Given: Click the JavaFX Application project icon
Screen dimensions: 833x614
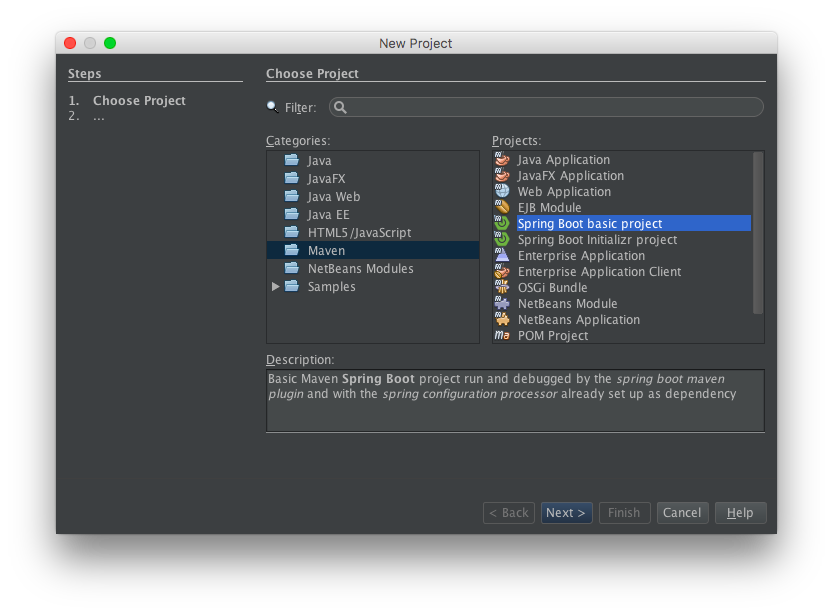Looking at the screenshot, I should 502,175.
